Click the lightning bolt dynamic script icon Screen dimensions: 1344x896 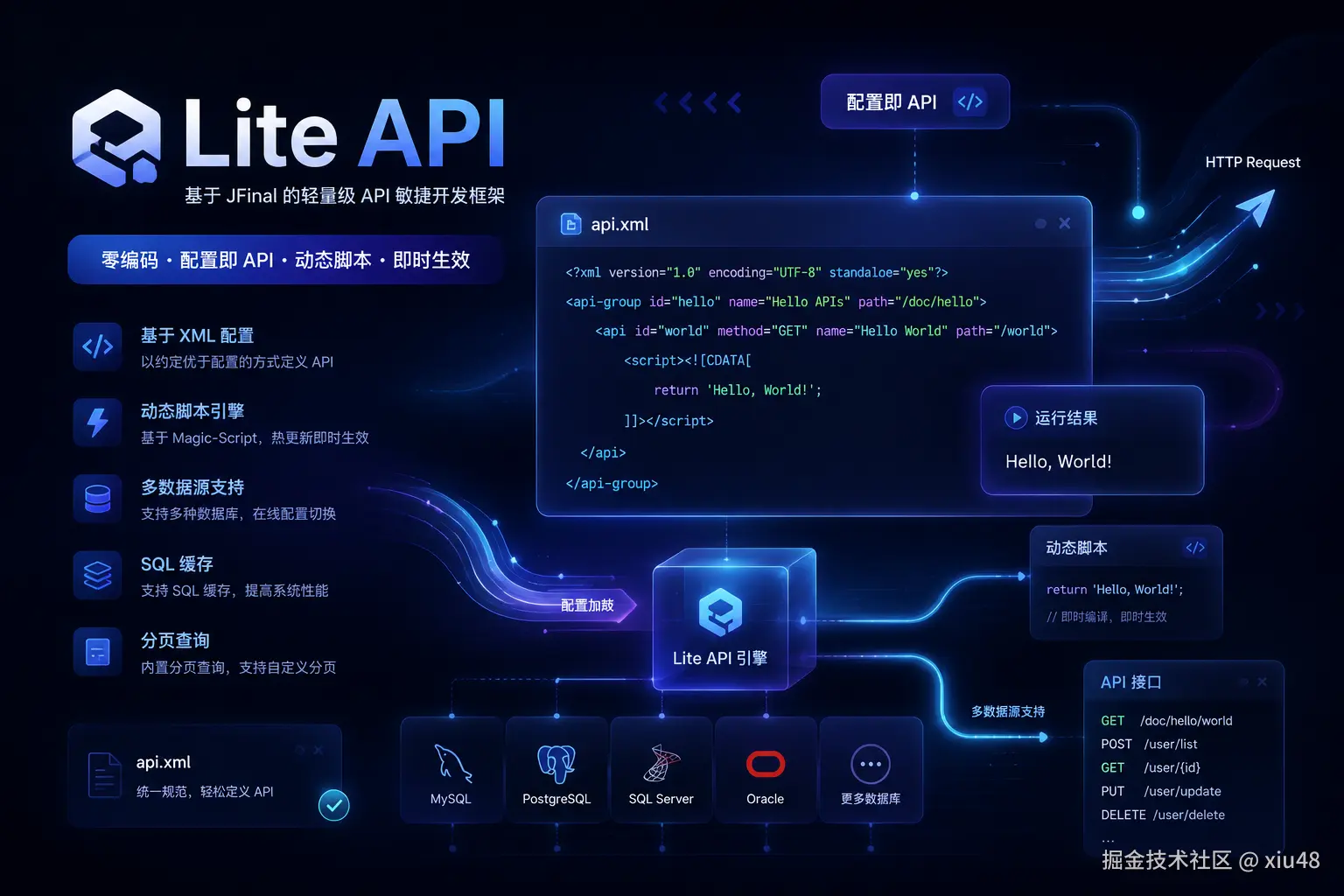97,423
